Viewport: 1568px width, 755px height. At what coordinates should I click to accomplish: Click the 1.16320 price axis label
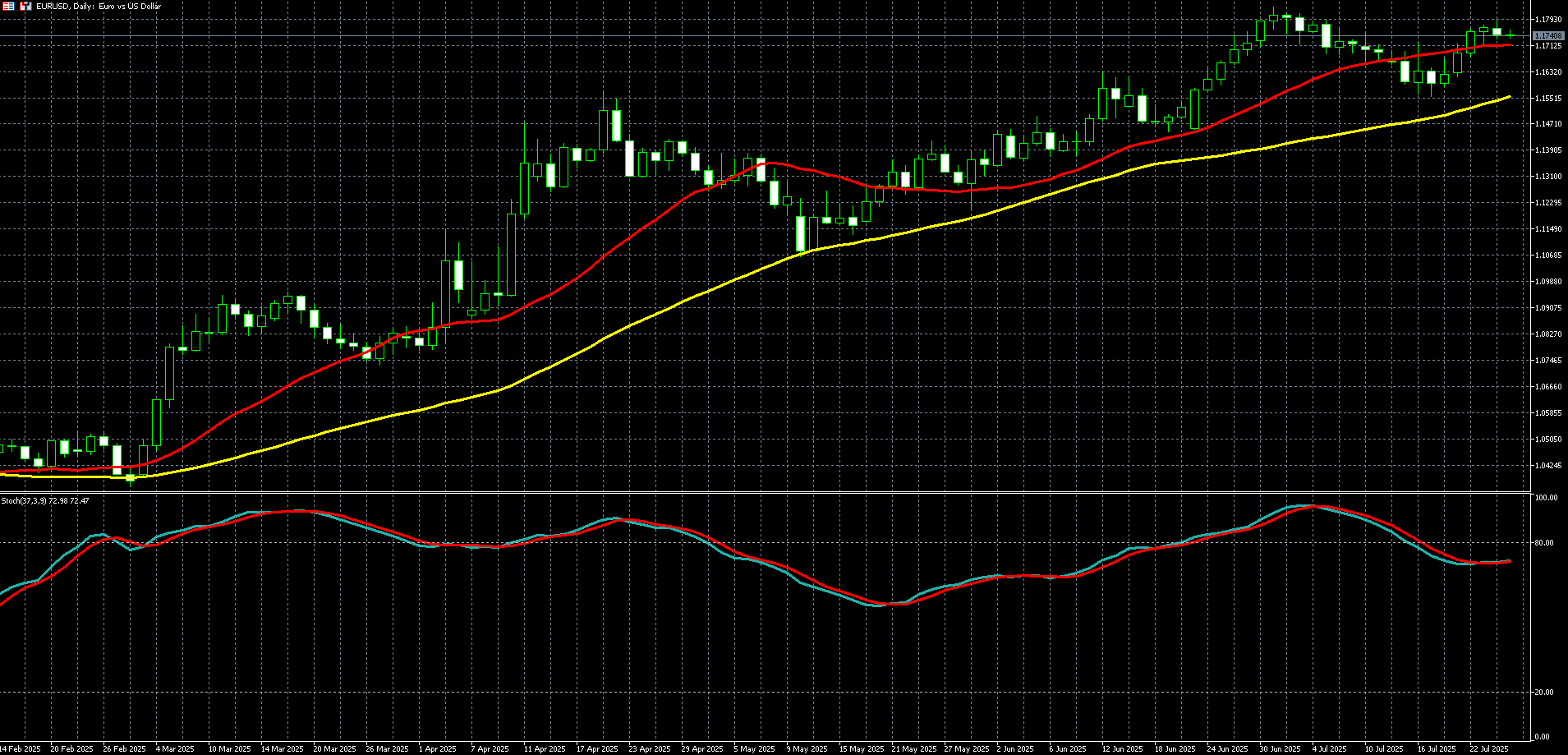[x=1548, y=72]
